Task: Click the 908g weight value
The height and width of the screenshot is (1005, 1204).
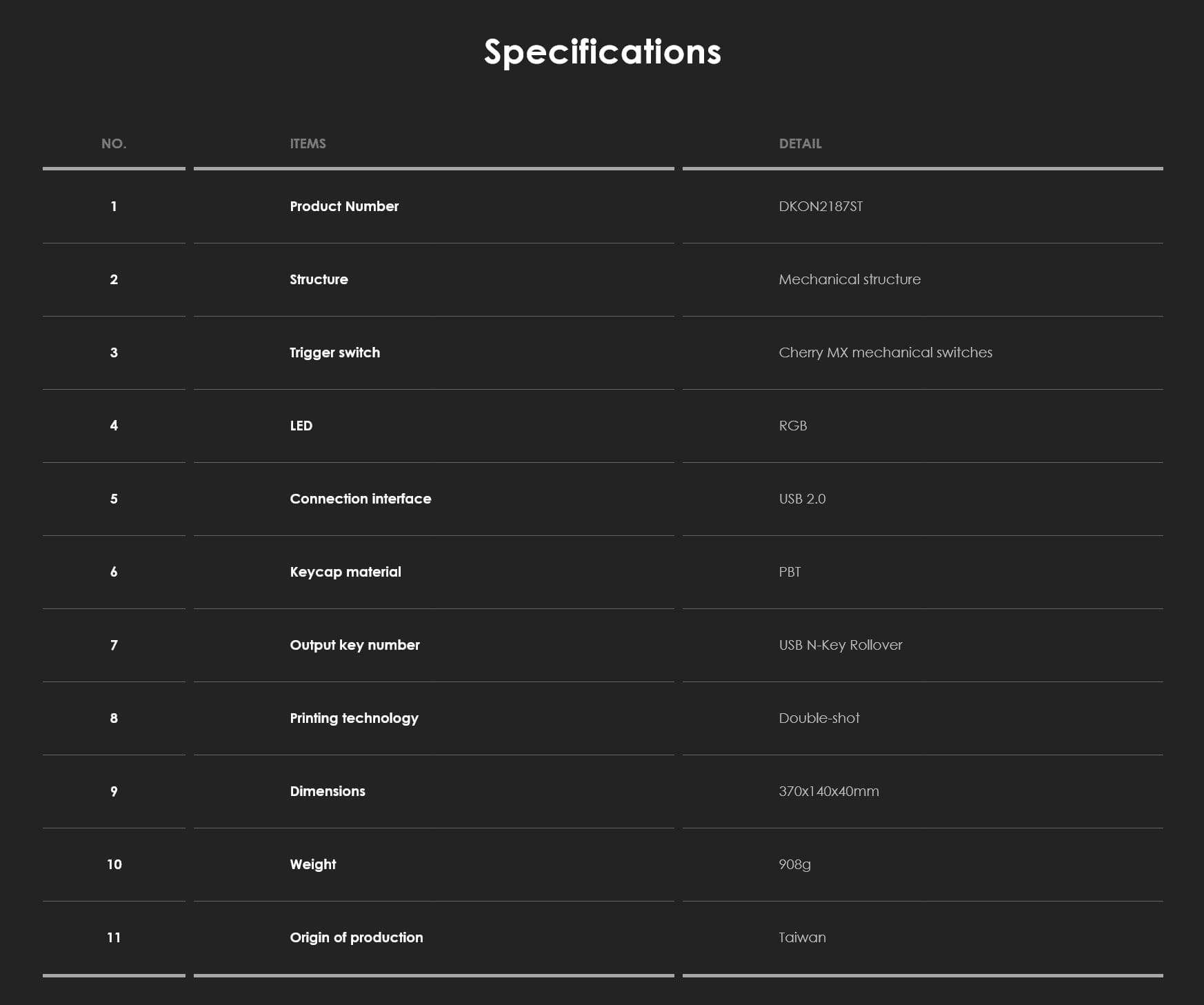Action: pyautogui.click(x=794, y=864)
